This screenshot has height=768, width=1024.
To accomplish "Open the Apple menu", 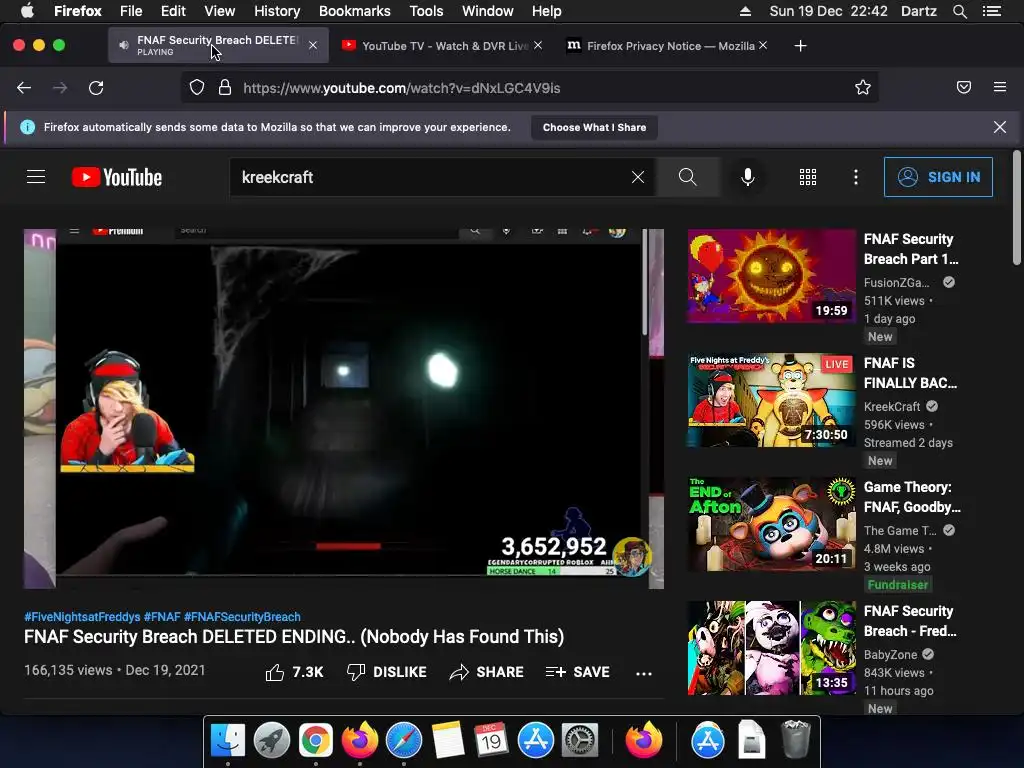I will tap(27, 11).
